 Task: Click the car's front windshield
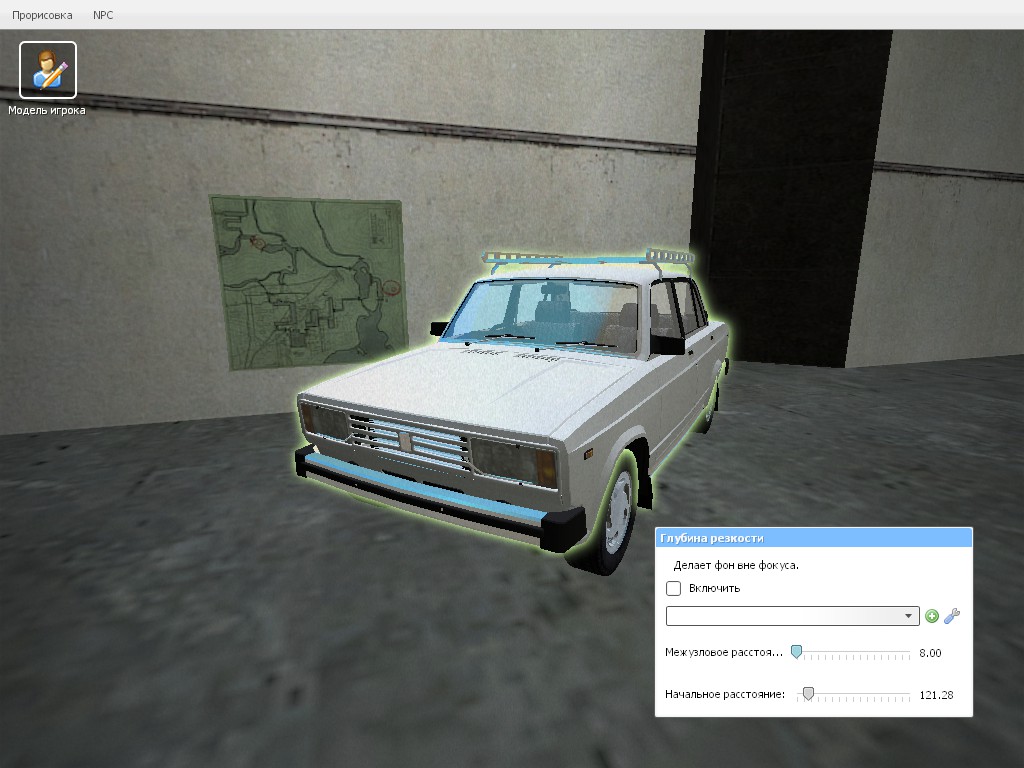point(542,315)
